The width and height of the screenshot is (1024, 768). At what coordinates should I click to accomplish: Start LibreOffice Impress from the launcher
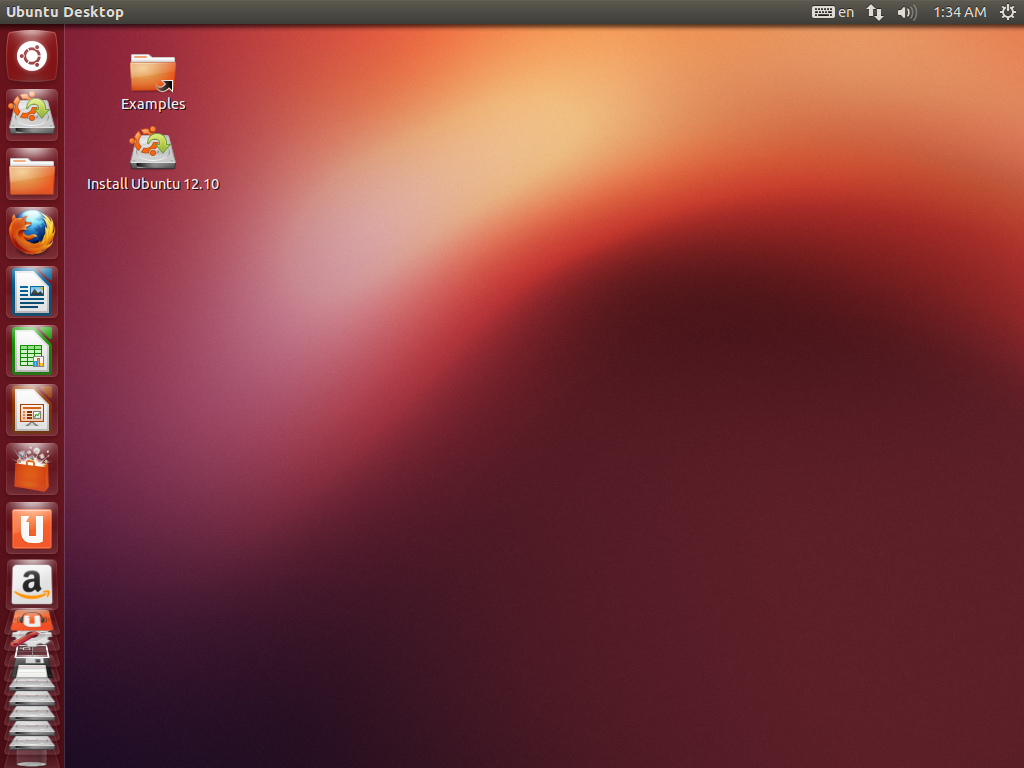[x=31, y=410]
